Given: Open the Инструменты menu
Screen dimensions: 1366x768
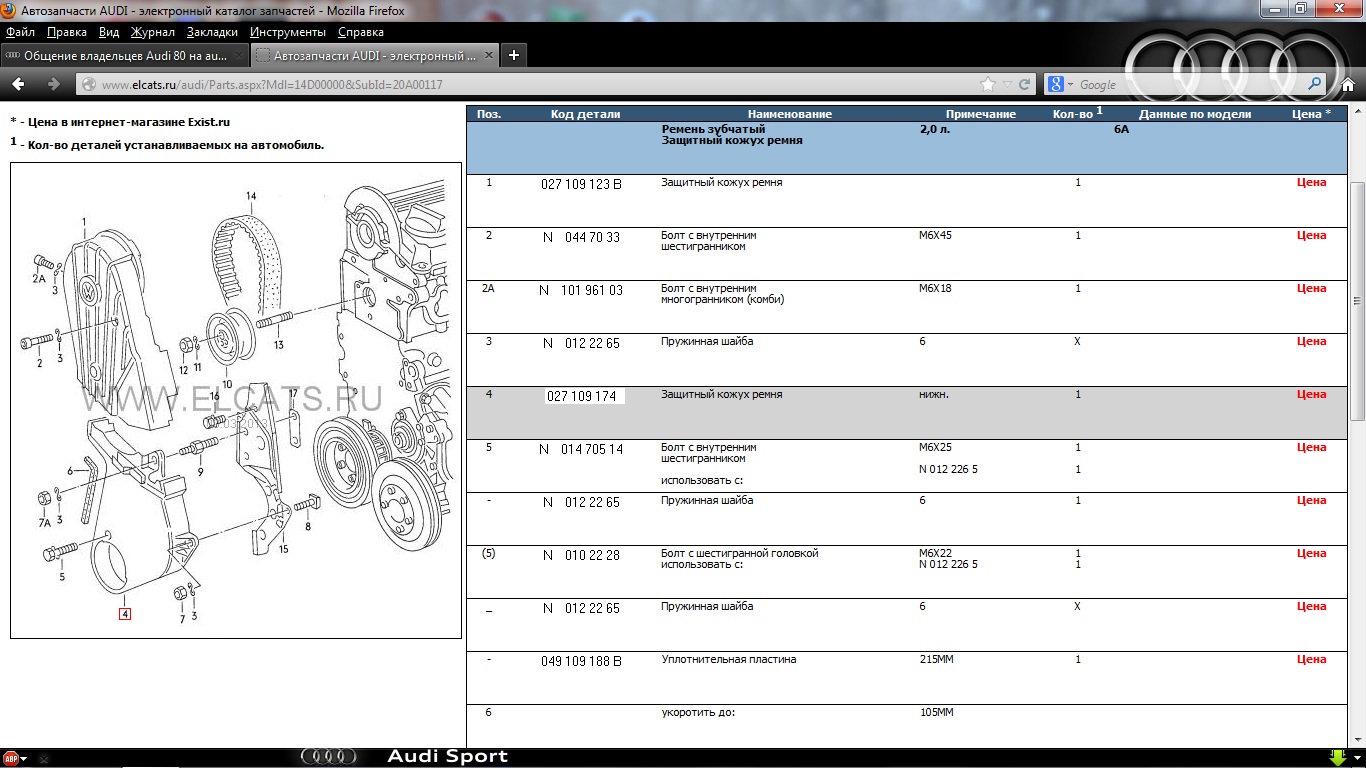Looking at the screenshot, I should [x=288, y=32].
